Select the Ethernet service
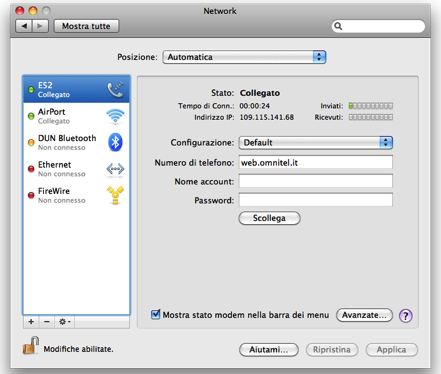Screen dimensions: 441x374 click(76, 169)
